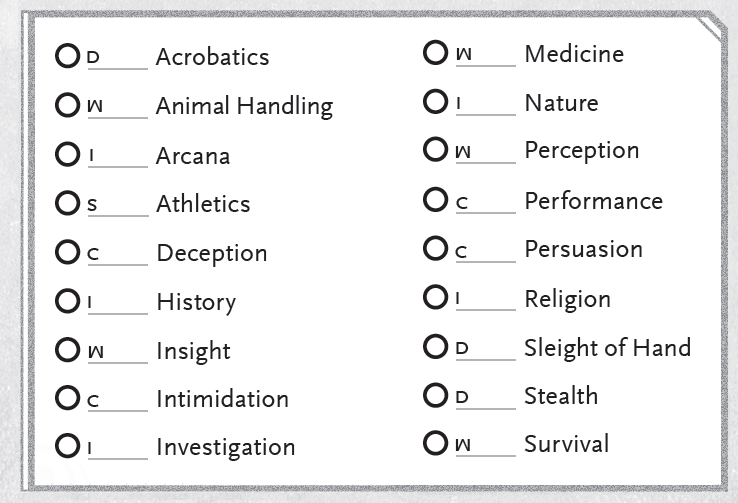
Task: Mark the Insight proficiency circle
Action: pos(68,351)
